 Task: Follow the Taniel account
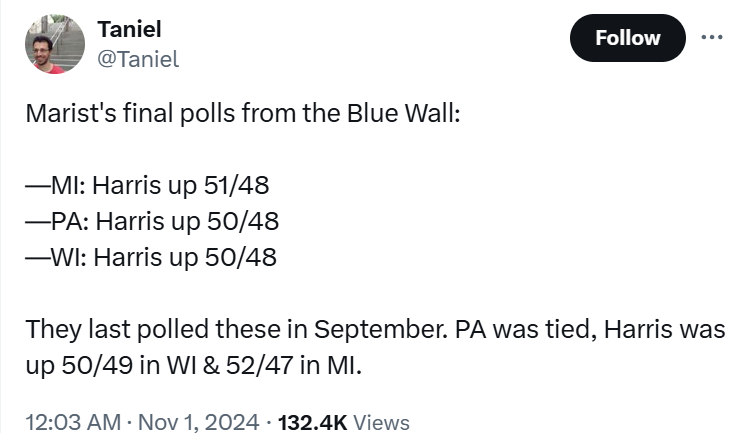pyautogui.click(x=628, y=38)
